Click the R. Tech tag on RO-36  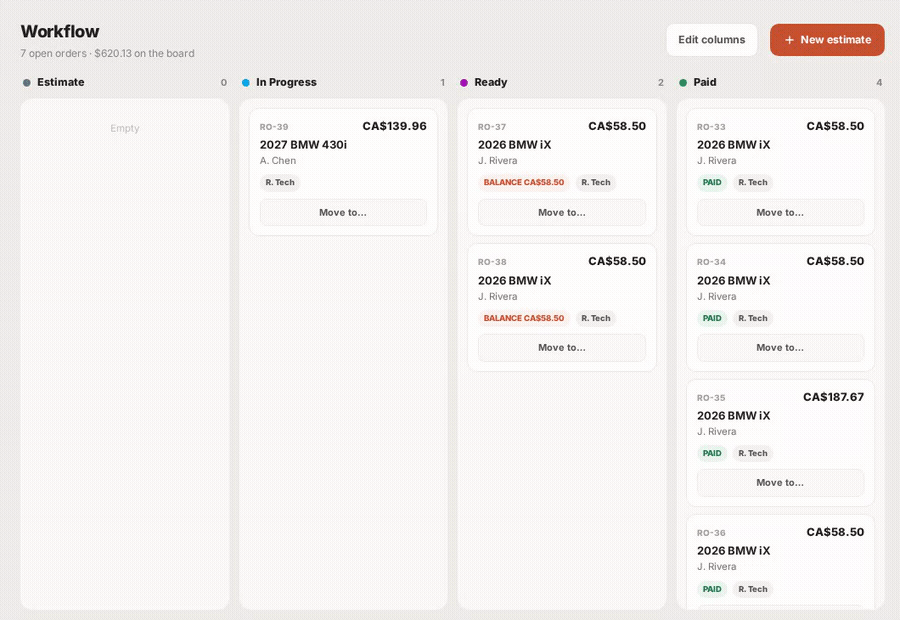click(x=752, y=589)
